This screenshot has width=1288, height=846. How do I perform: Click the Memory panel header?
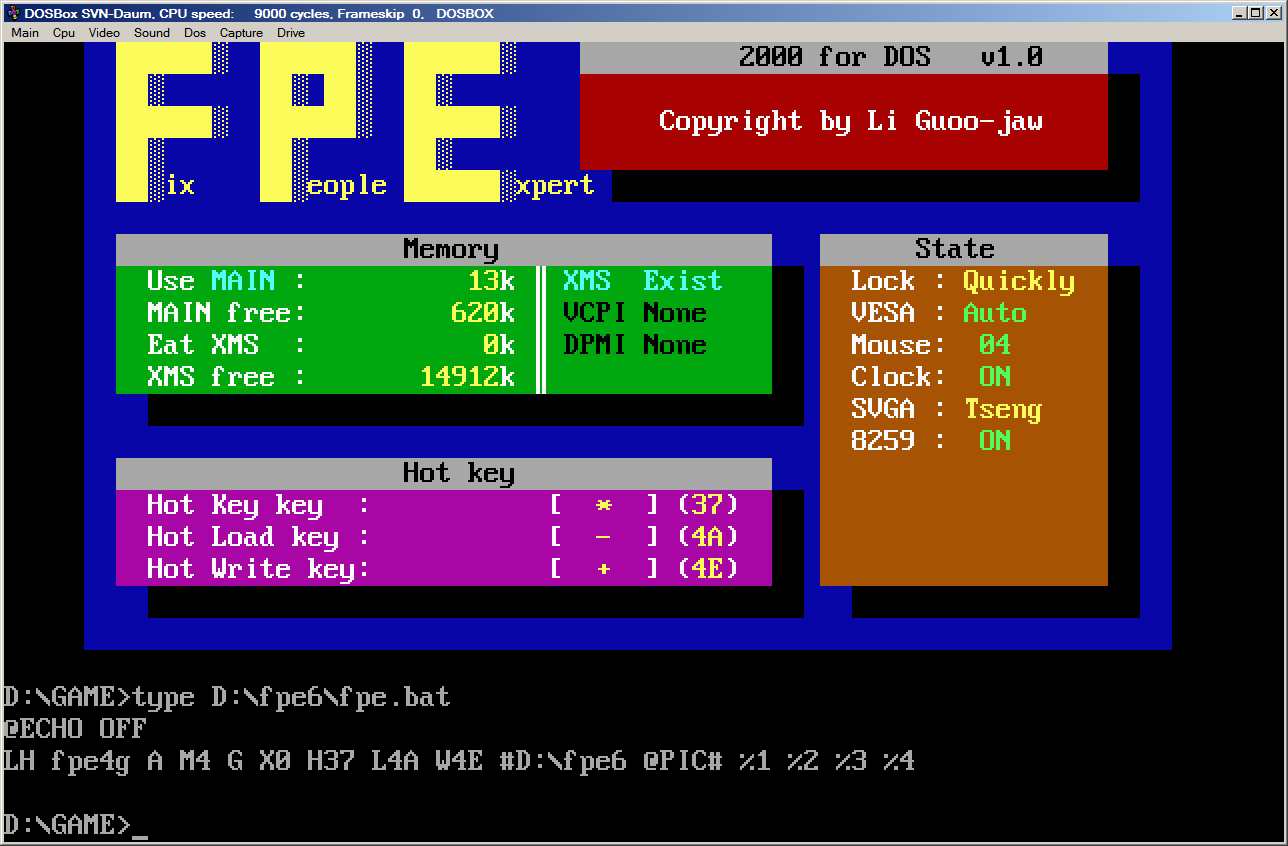click(444, 249)
